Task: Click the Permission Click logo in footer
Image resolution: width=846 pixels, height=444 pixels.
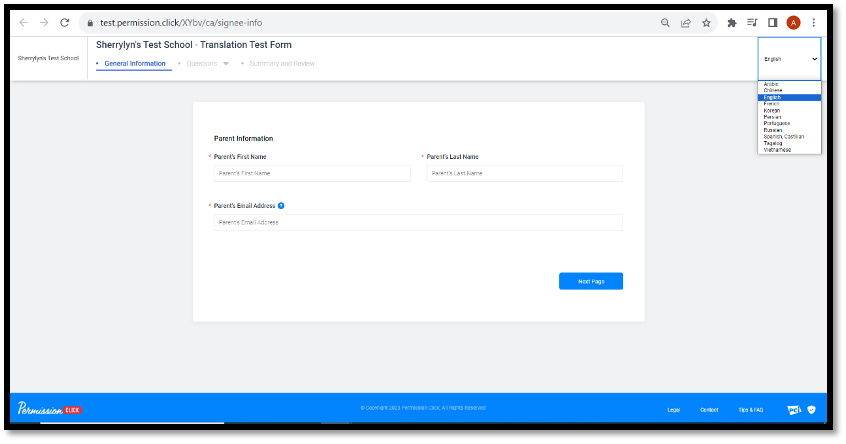Action: tap(49, 409)
